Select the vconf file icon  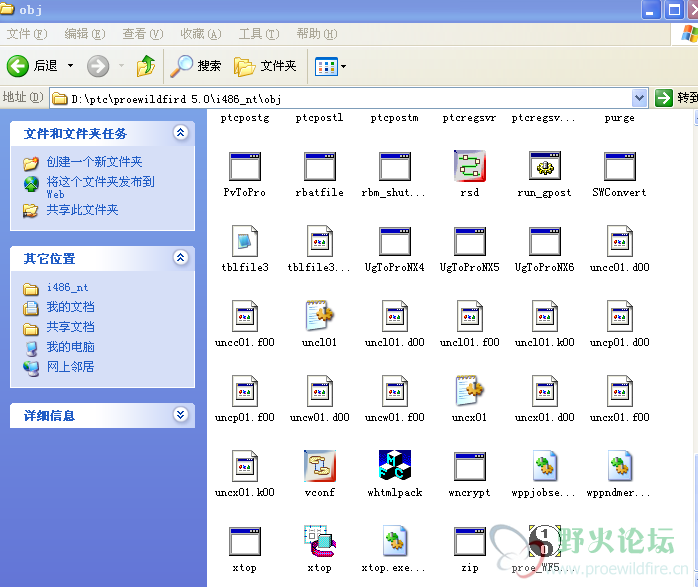[320, 466]
